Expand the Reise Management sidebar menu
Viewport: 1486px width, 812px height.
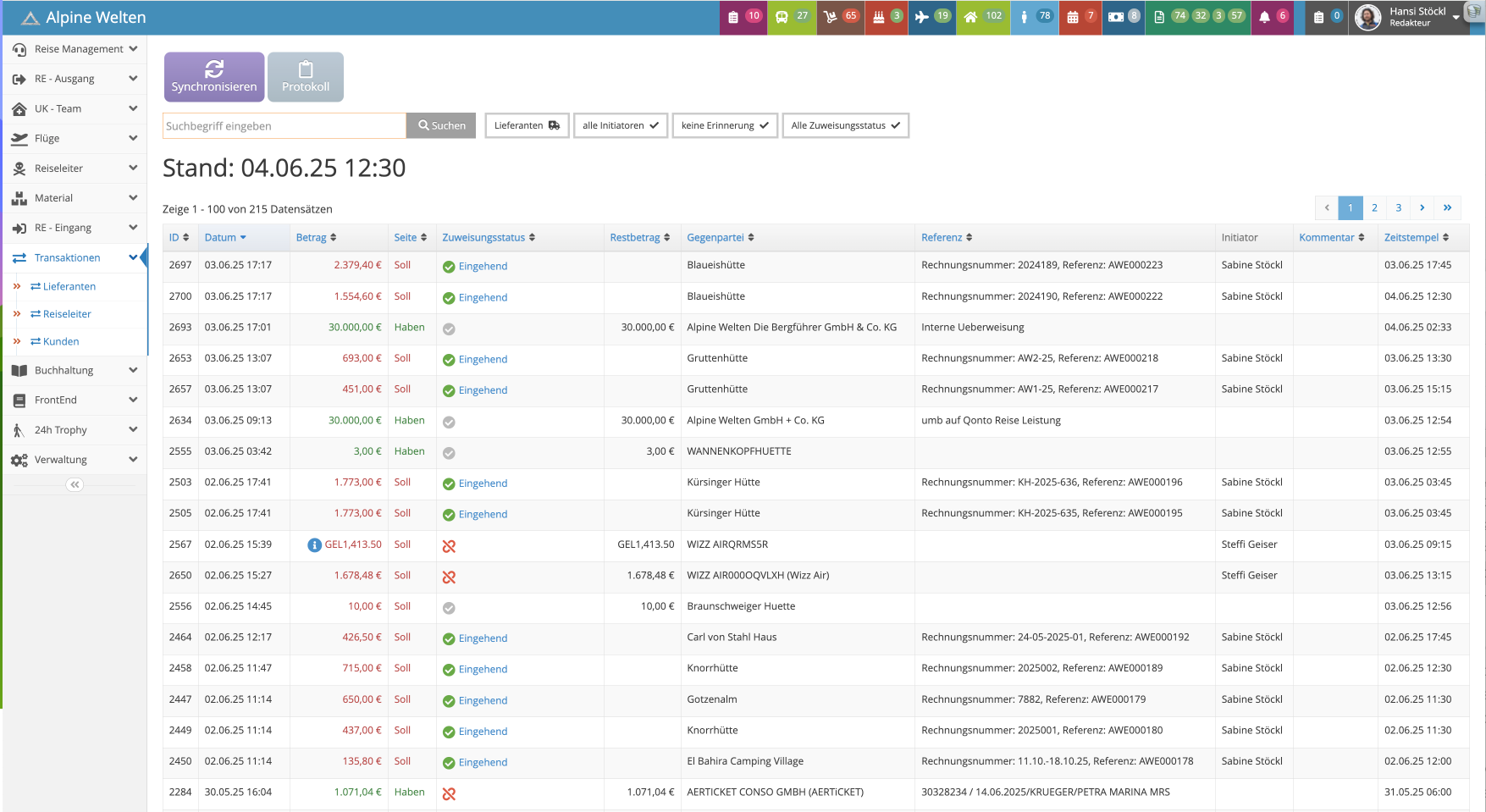pos(75,49)
